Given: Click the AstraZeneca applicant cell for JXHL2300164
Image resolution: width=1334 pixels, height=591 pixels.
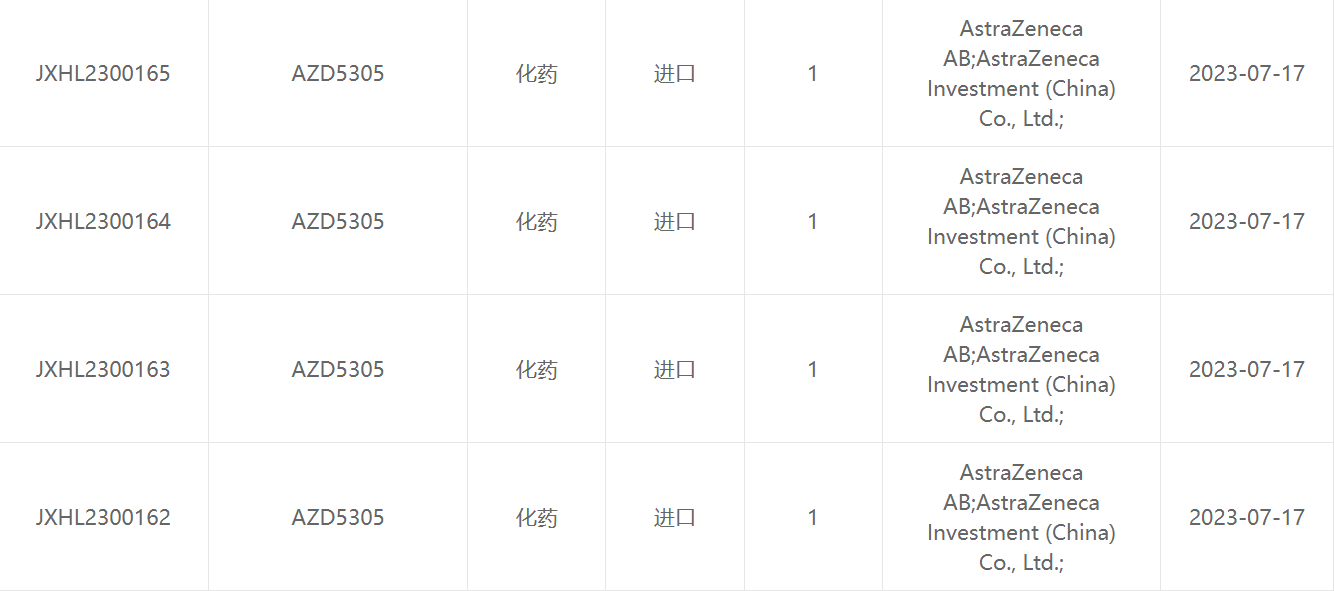Looking at the screenshot, I should click(x=1021, y=222).
